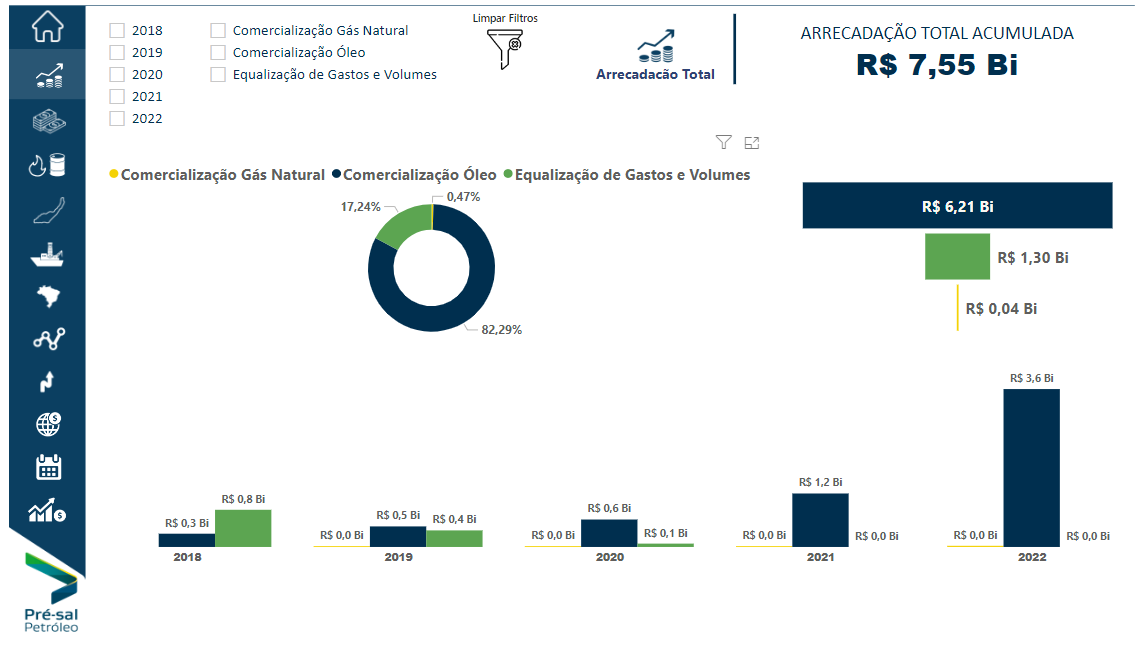Open the Brazil map sidebar icon
The image size is (1143, 647).
point(47,296)
